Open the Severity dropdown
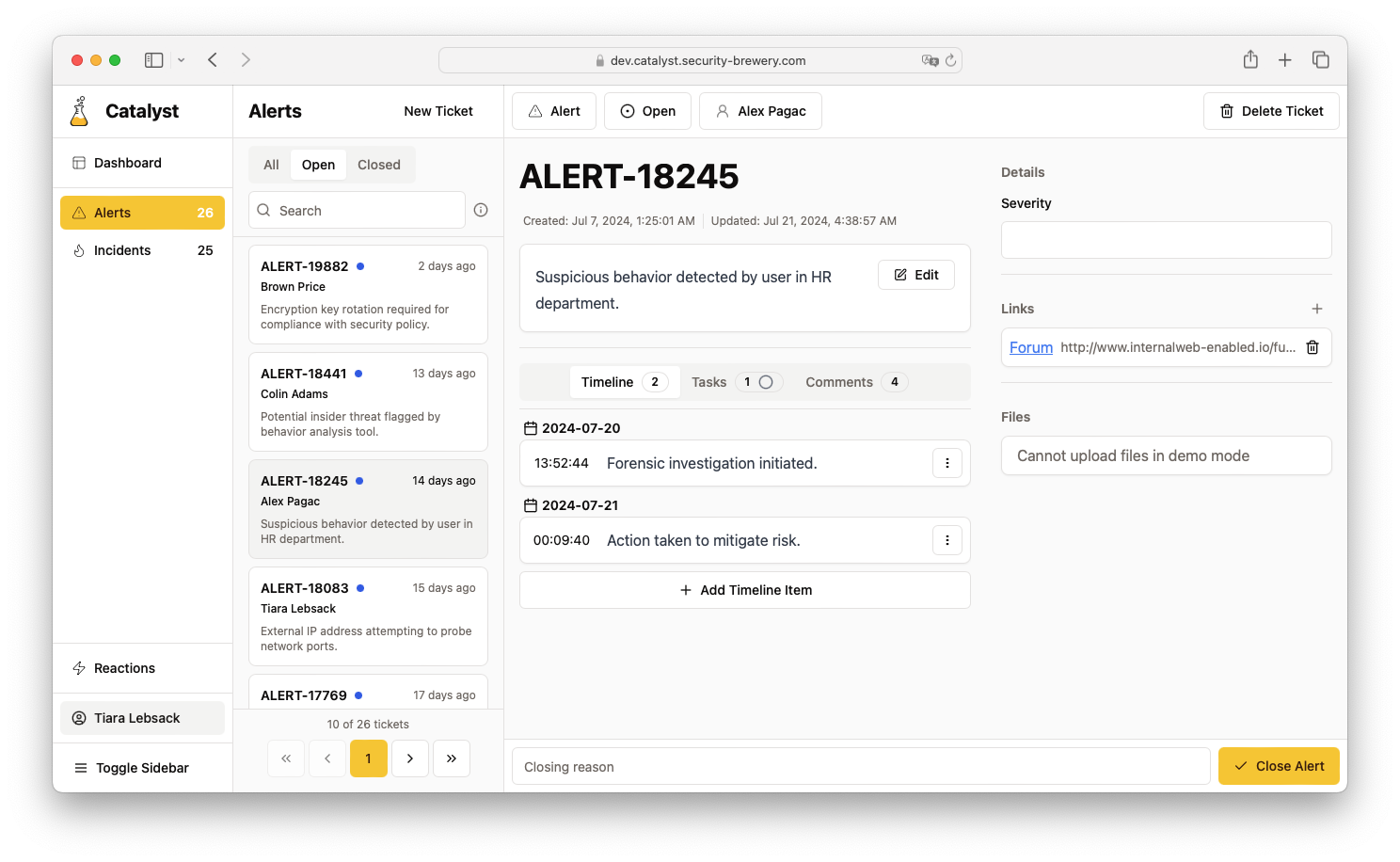Screen dimensions: 1400x862 pos(1166,240)
